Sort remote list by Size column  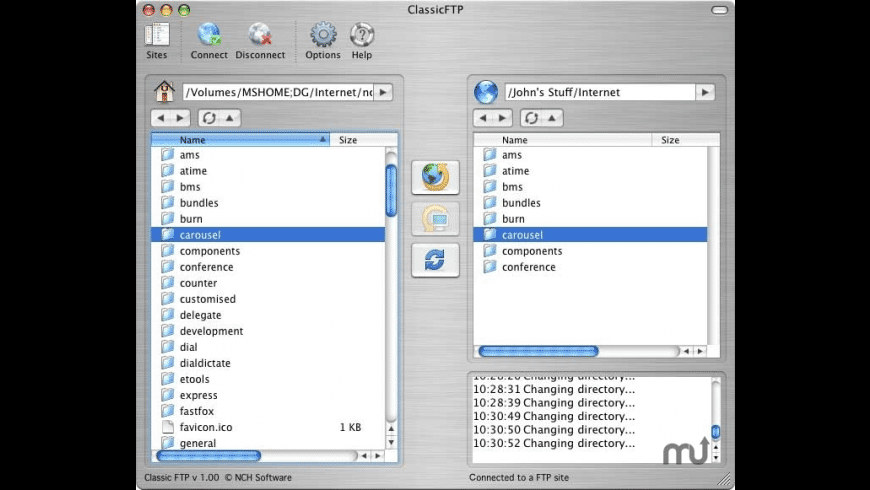pos(686,140)
